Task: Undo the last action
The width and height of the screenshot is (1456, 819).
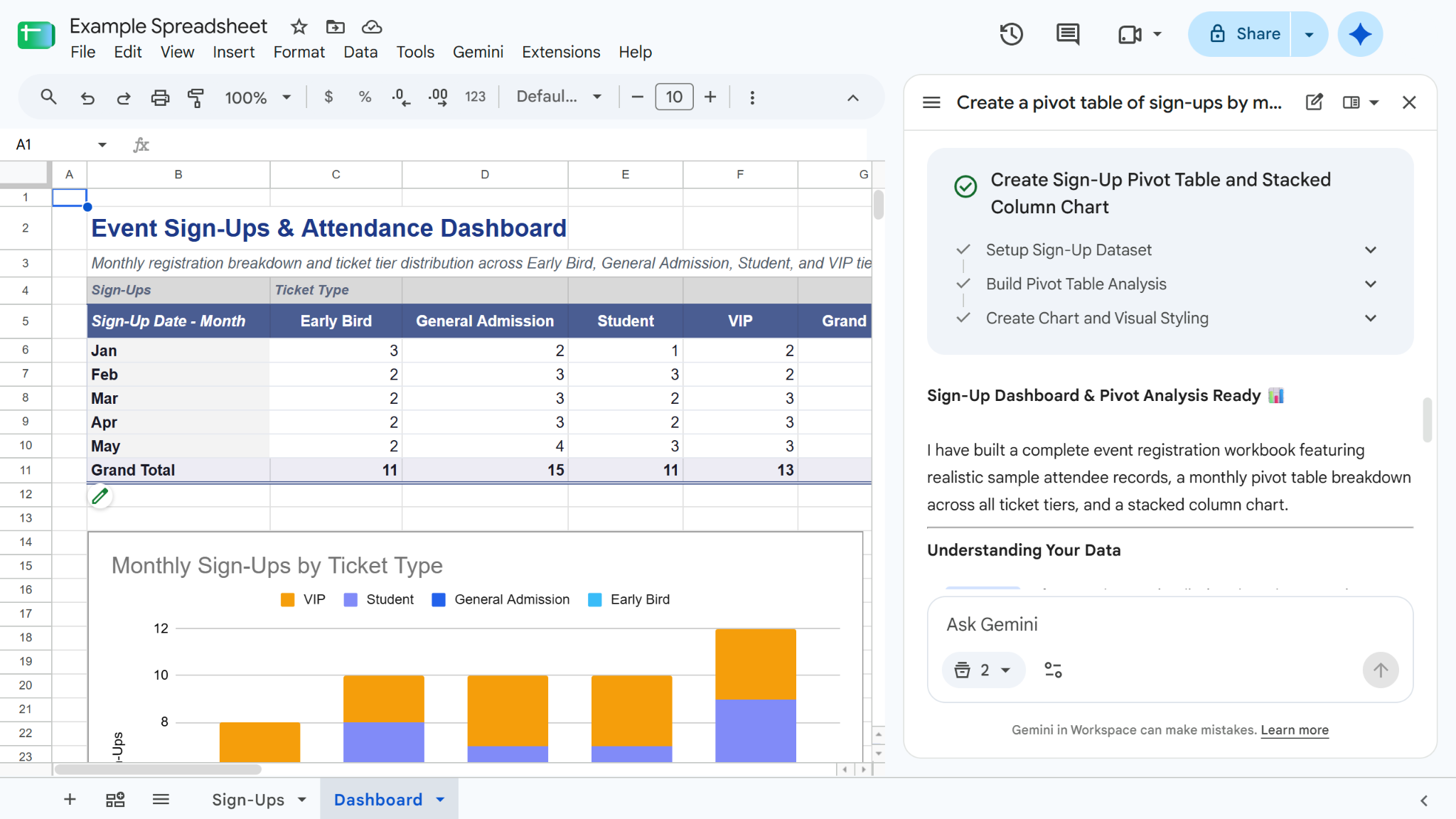Action: tap(87, 97)
